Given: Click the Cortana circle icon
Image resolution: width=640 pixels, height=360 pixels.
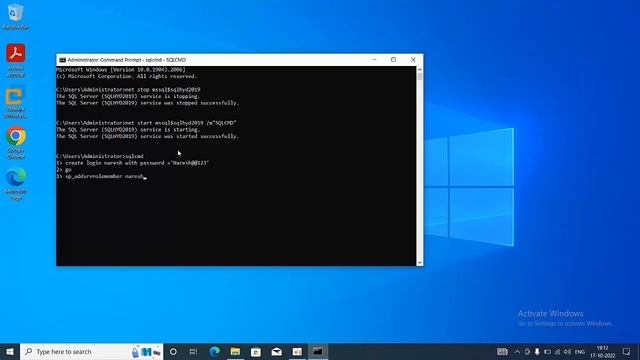Looking at the screenshot, I should (x=173, y=351).
